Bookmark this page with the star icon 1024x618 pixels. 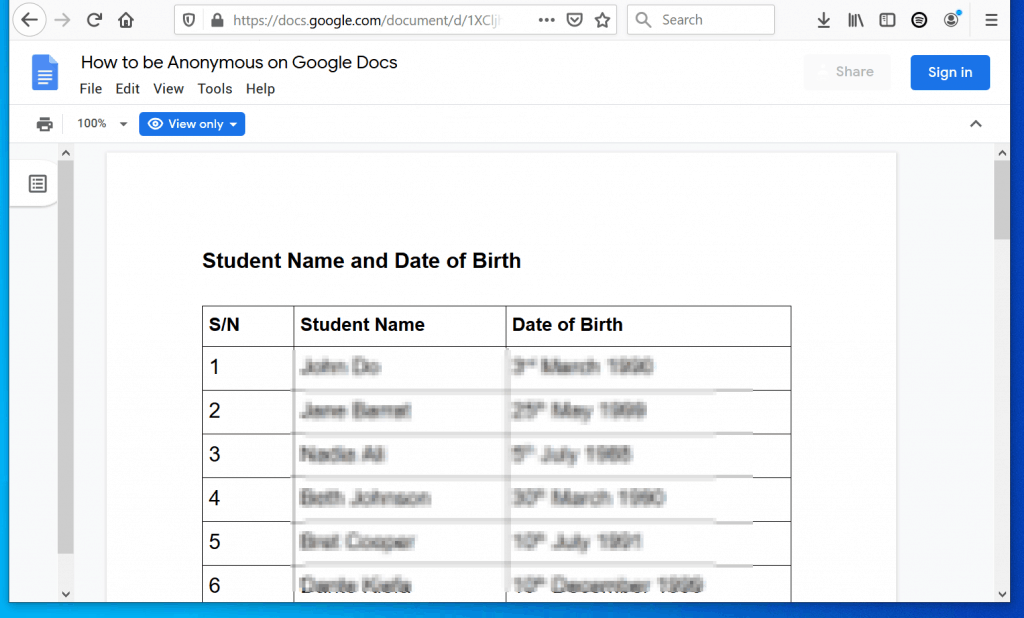tap(602, 20)
